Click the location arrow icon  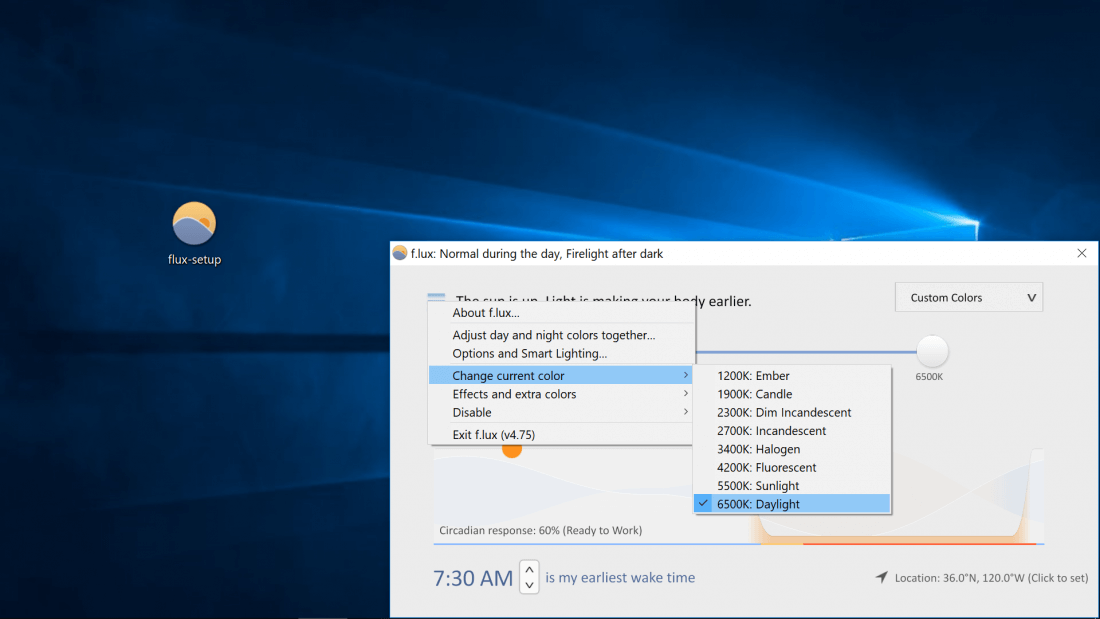(881, 577)
